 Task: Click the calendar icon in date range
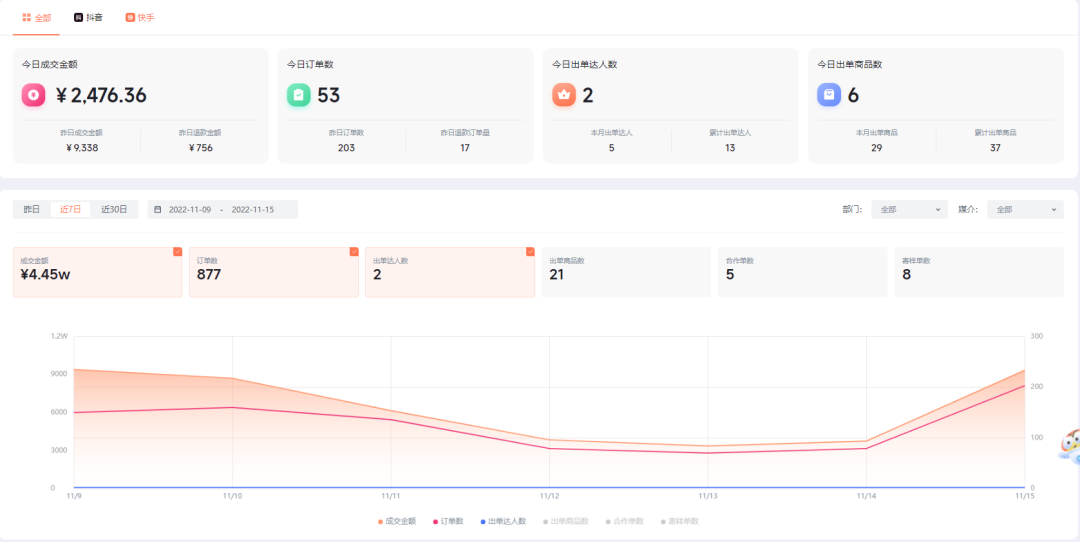158,210
